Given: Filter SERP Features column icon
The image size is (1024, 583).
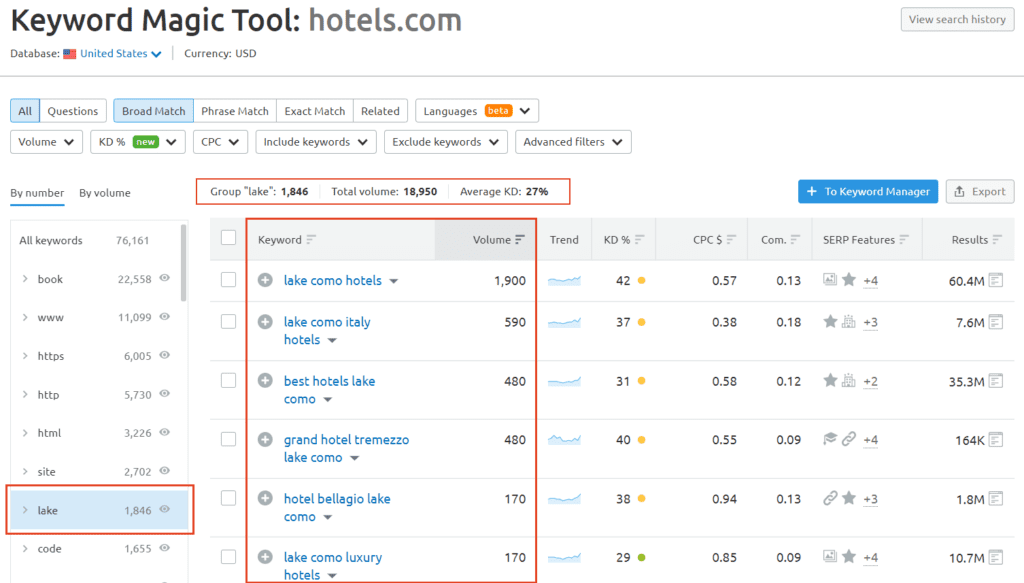Looking at the screenshot, I should pyautogui.click(x=903, y=240).
